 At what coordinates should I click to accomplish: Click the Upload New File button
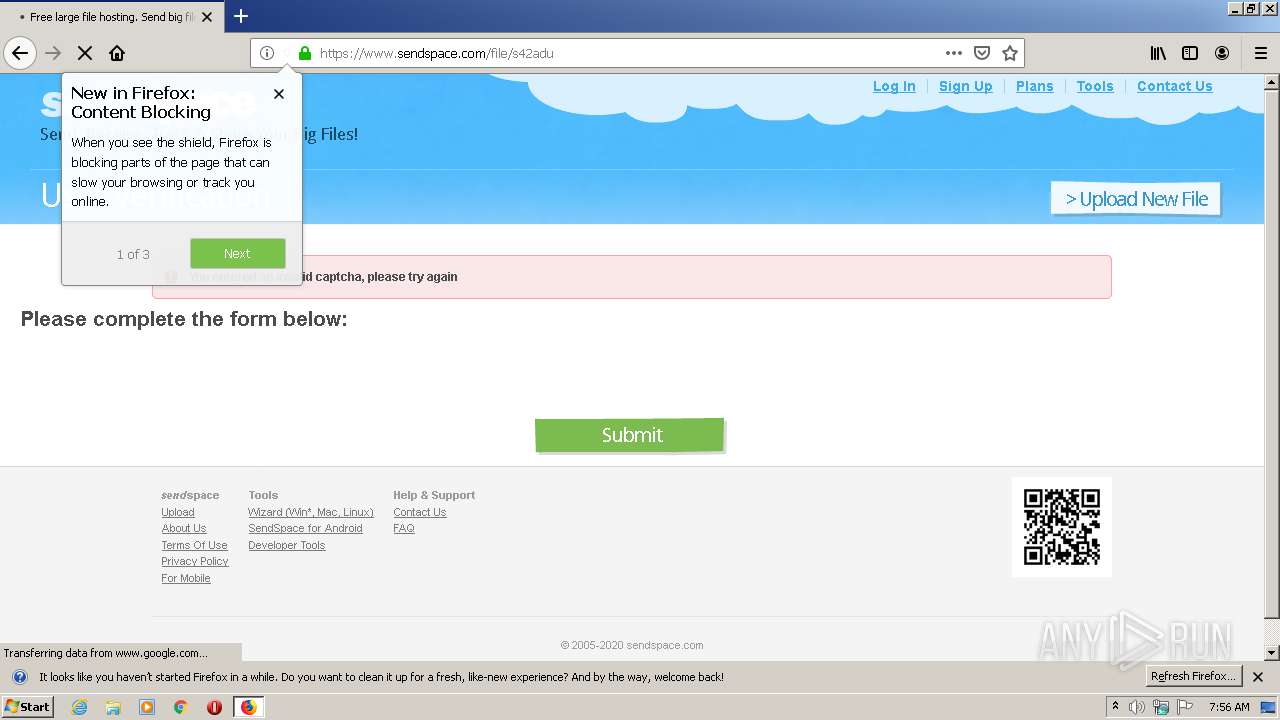1136,199
